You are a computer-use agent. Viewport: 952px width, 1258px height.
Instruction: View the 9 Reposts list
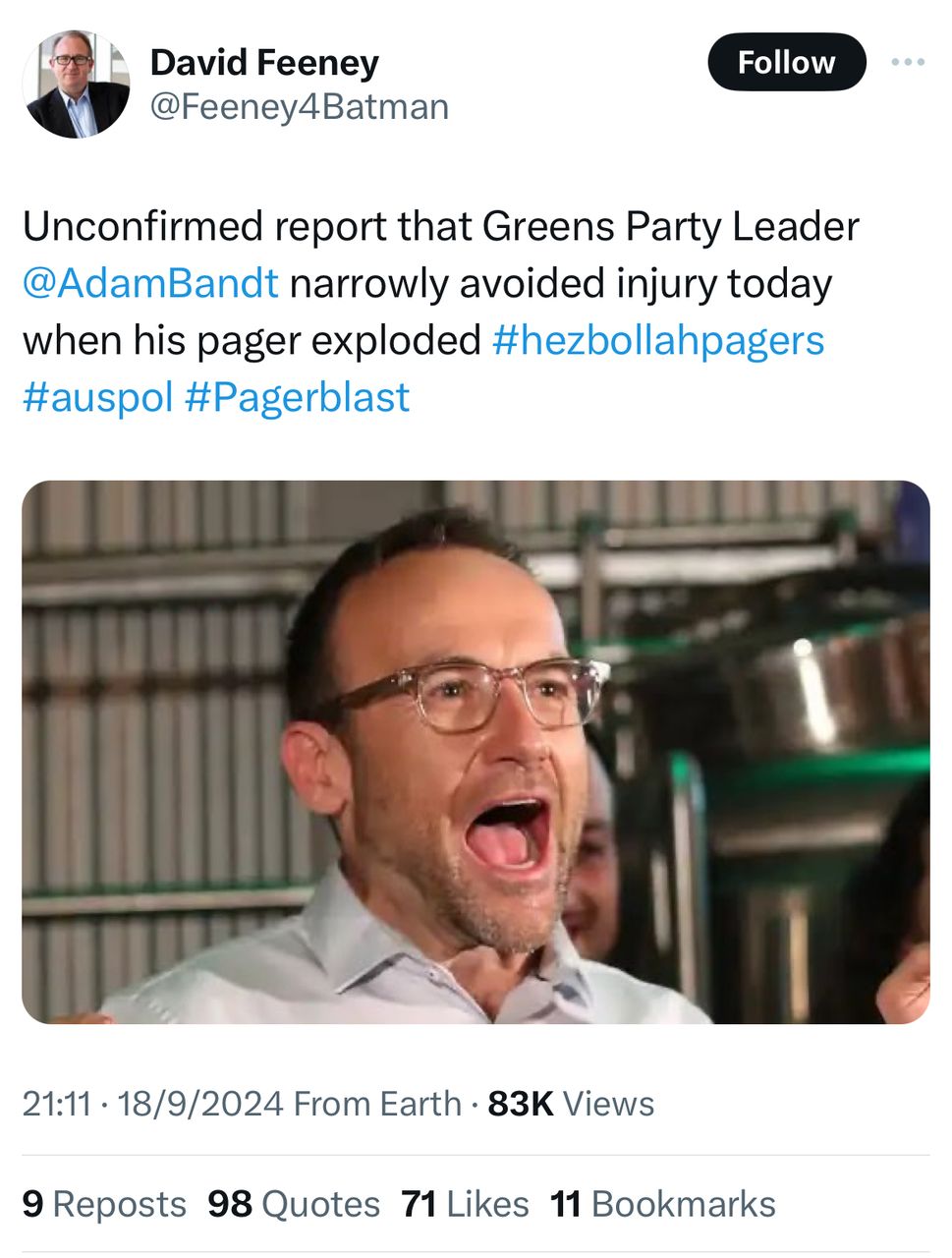click(104, 1204)
